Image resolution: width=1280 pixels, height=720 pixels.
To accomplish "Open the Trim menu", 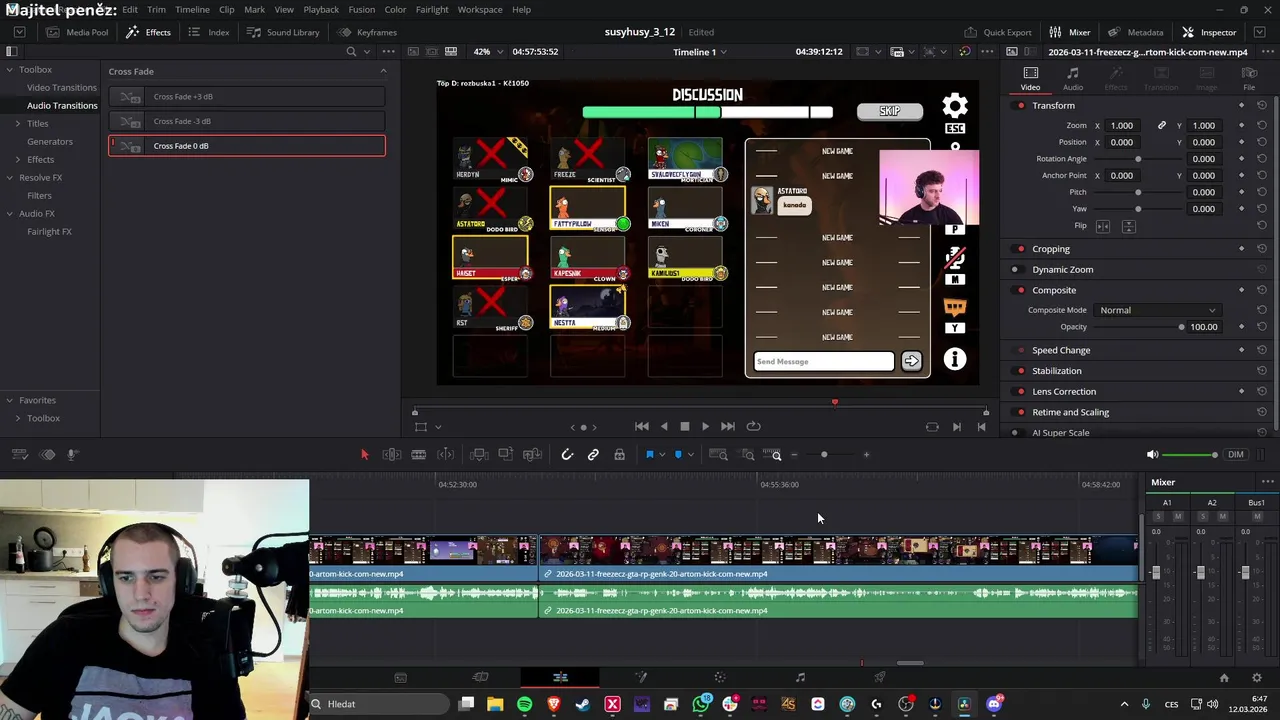I will click(156, 9).
